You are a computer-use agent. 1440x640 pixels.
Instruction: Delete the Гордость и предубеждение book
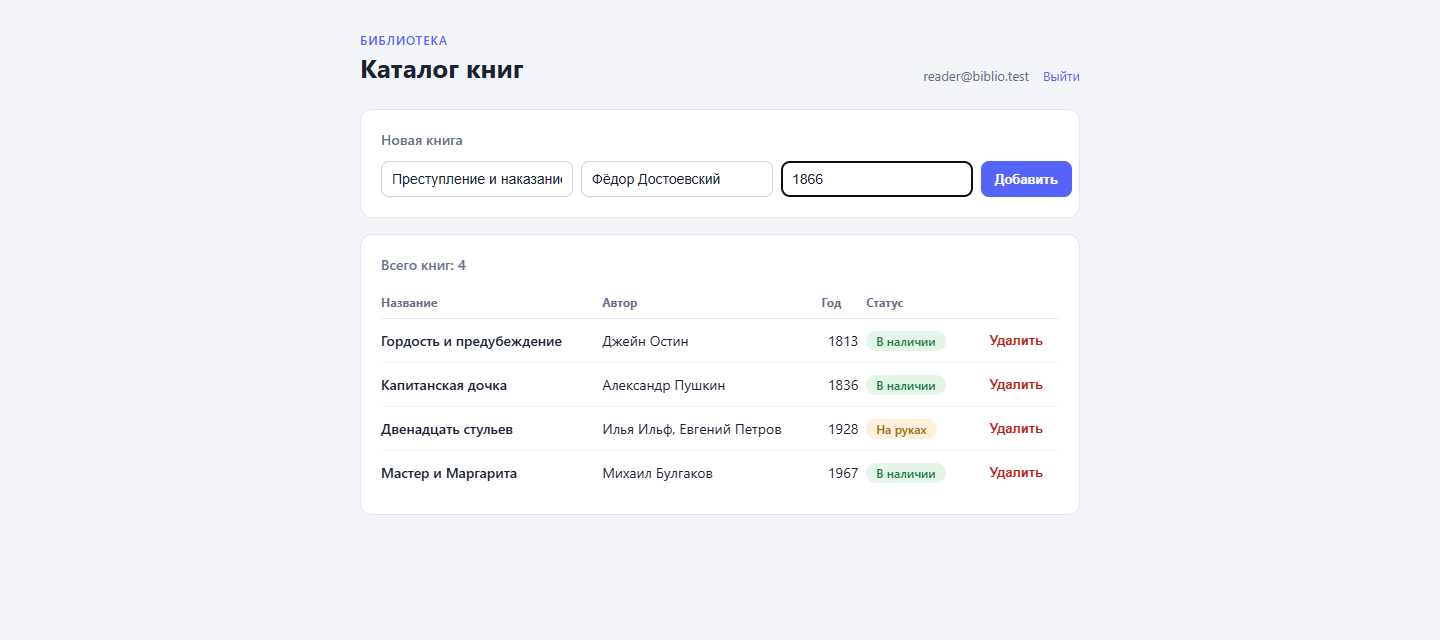coord(1016,340)
